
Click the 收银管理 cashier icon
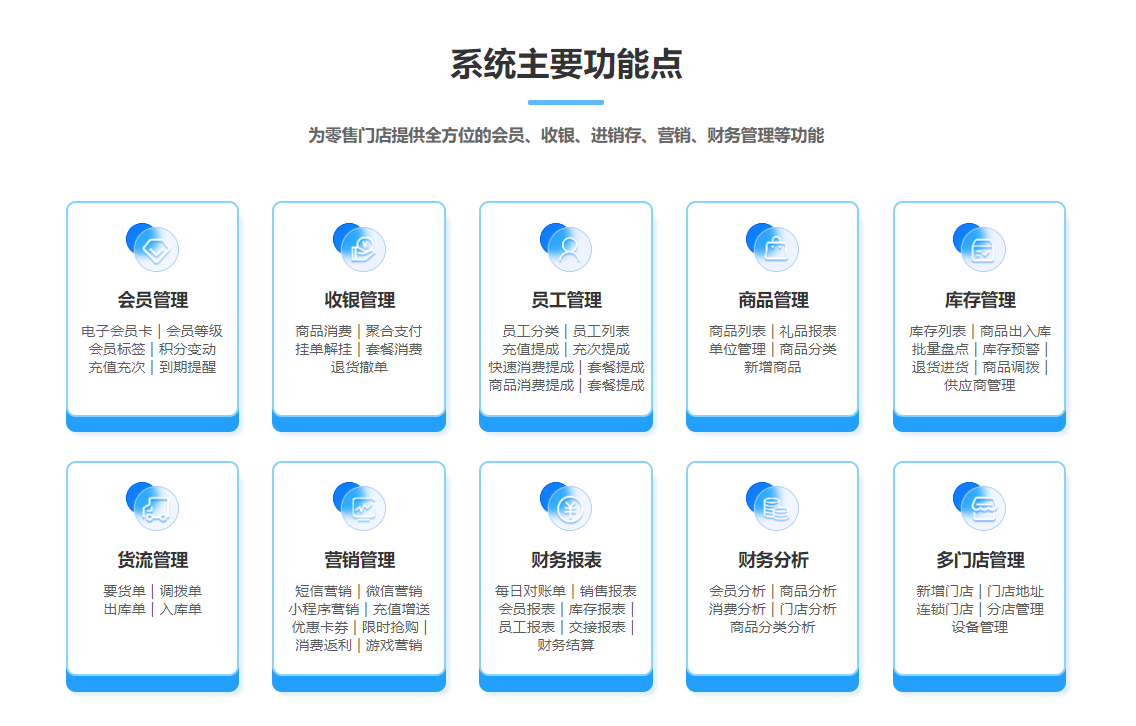[x=359, y=247]
